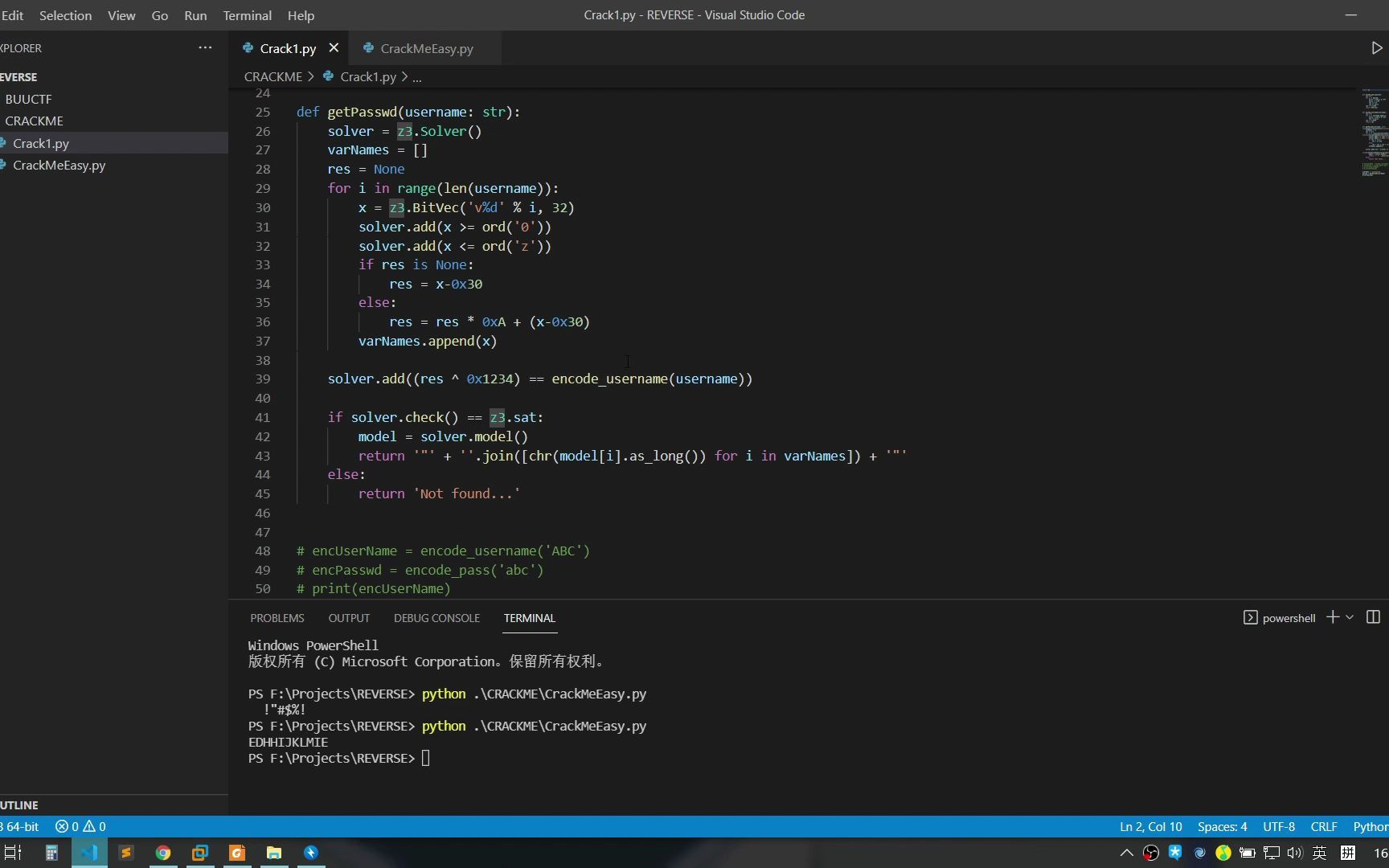Click the terminal prompt input area
Image resolution: width=1389 pixels, height=868 pixels.
[426, 758]
